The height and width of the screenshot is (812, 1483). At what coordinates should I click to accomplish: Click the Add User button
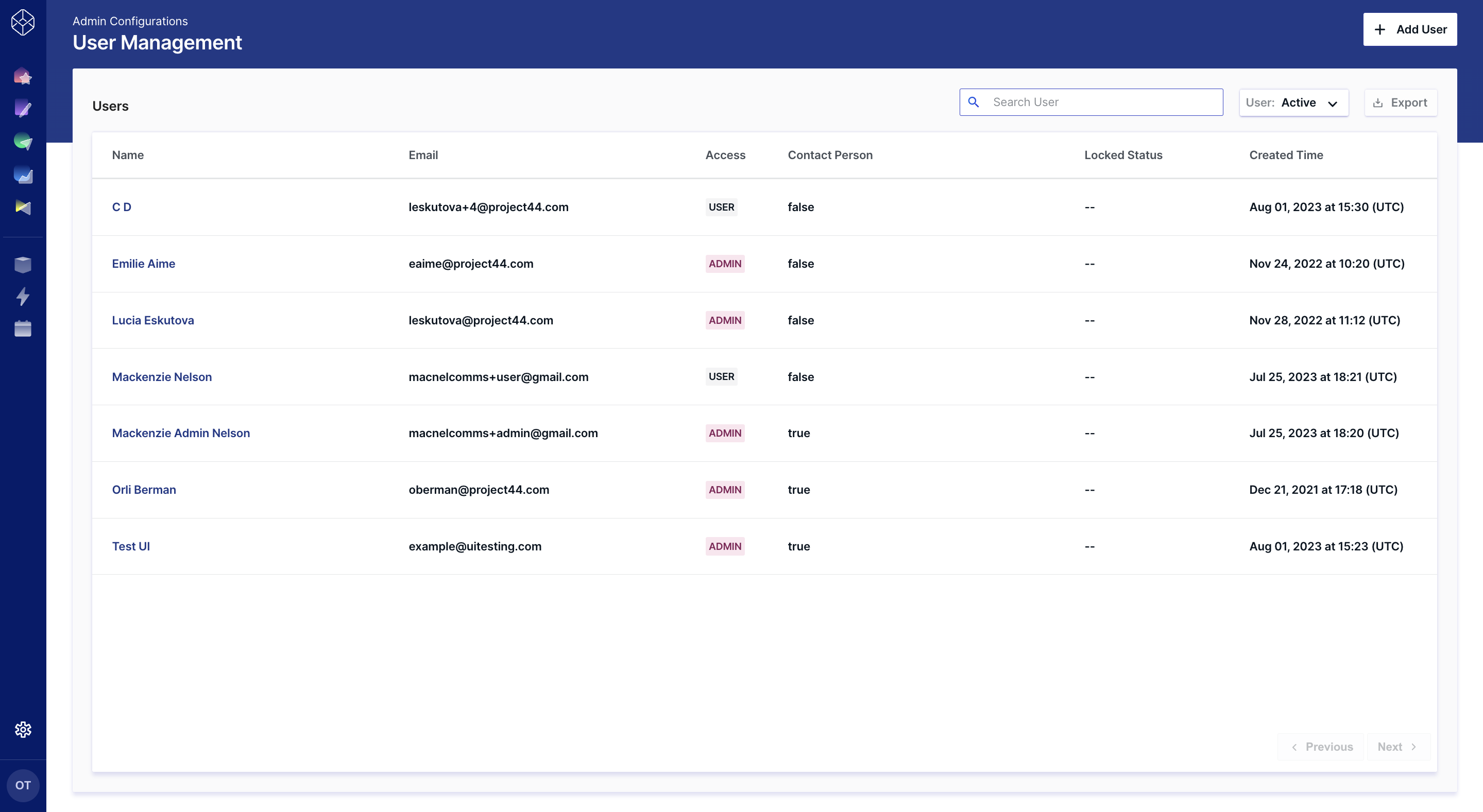(1410, 29)
